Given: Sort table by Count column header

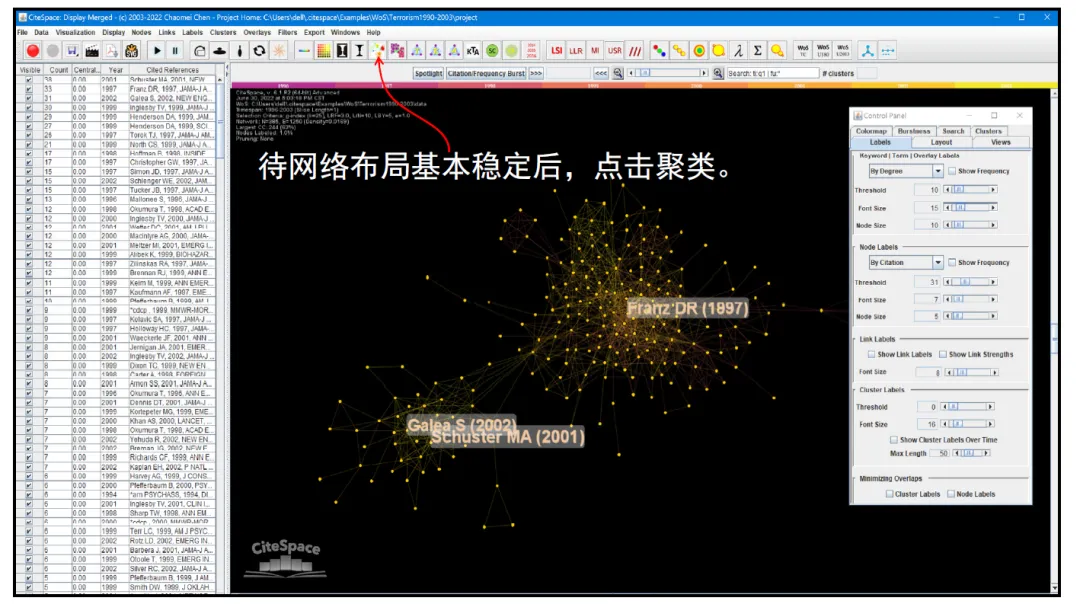Looking at the screenshot, I should (59, 70).
